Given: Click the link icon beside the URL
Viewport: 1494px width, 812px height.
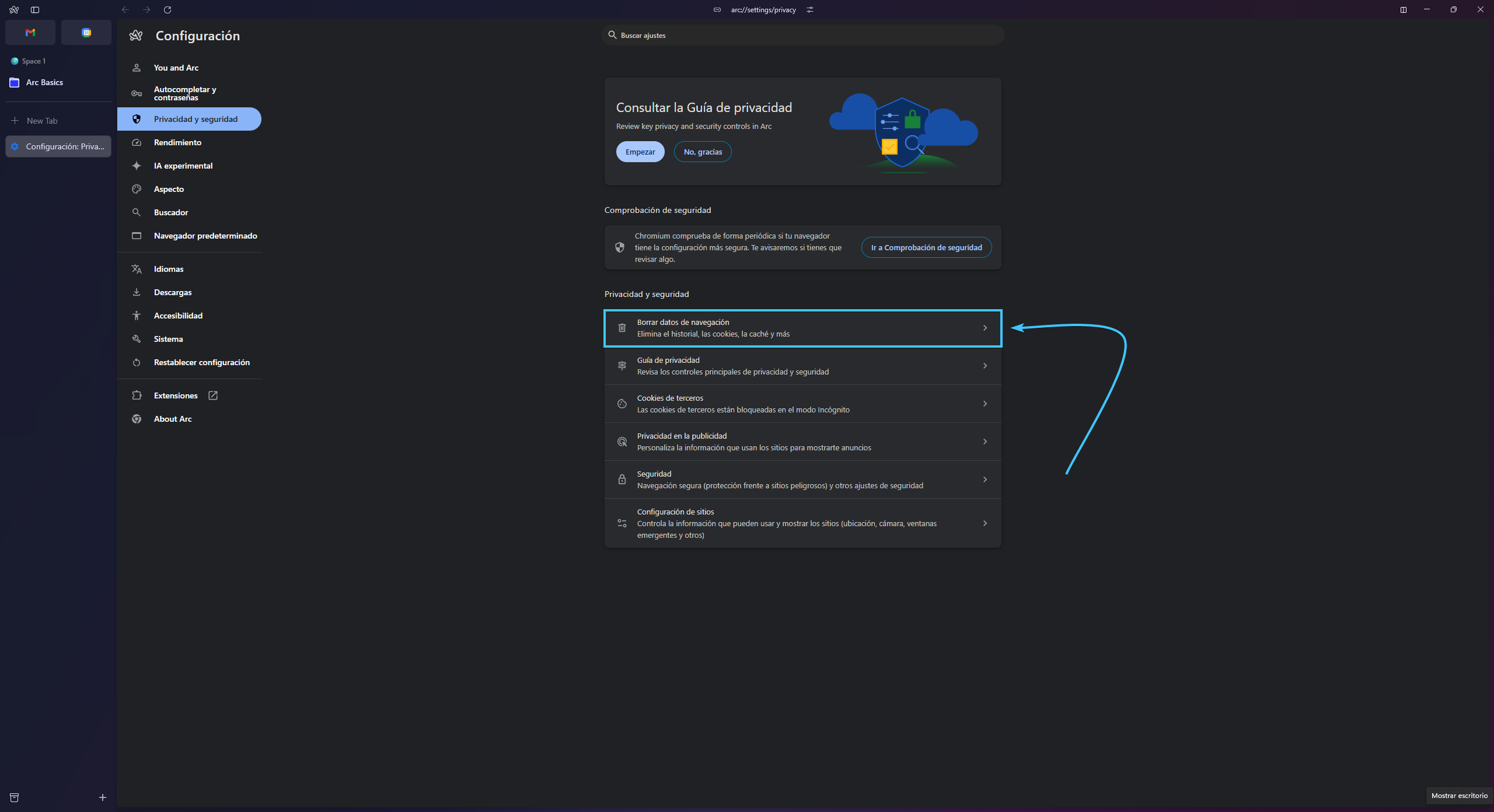Looking at the screenshot, I should (x=717, y=10).
